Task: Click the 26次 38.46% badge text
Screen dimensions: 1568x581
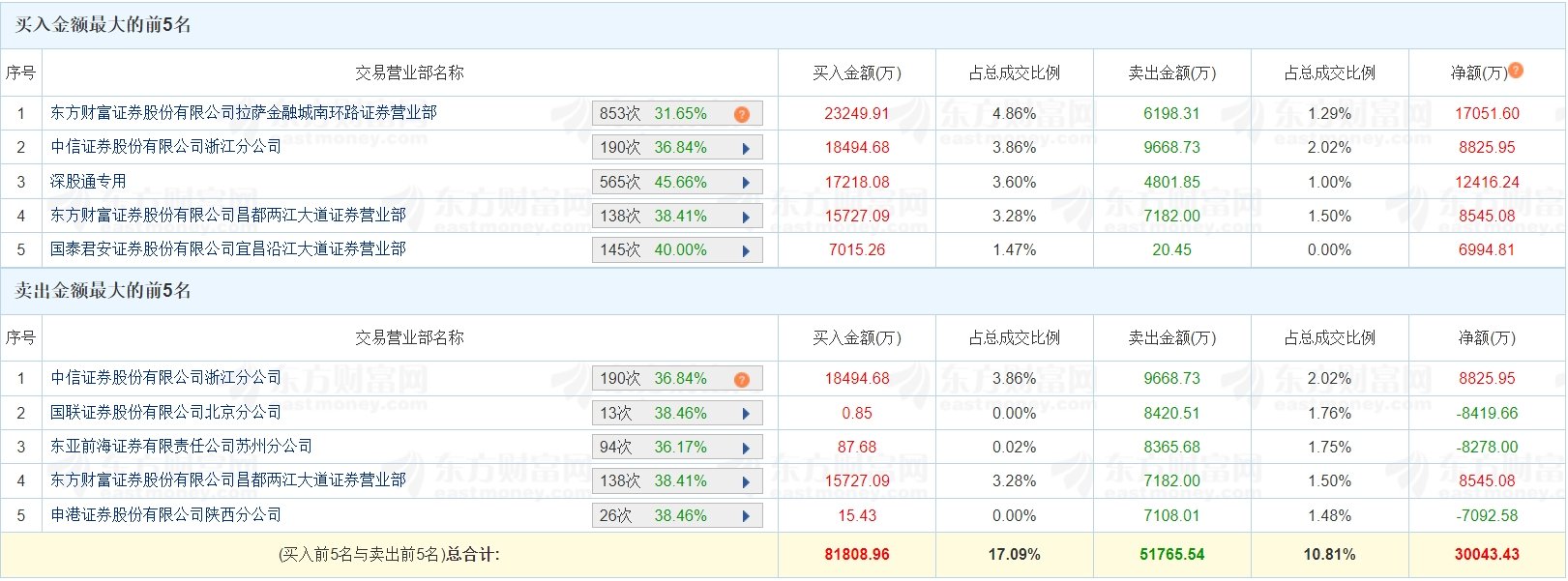Action: pyautogui.click(x=653, y=516)
